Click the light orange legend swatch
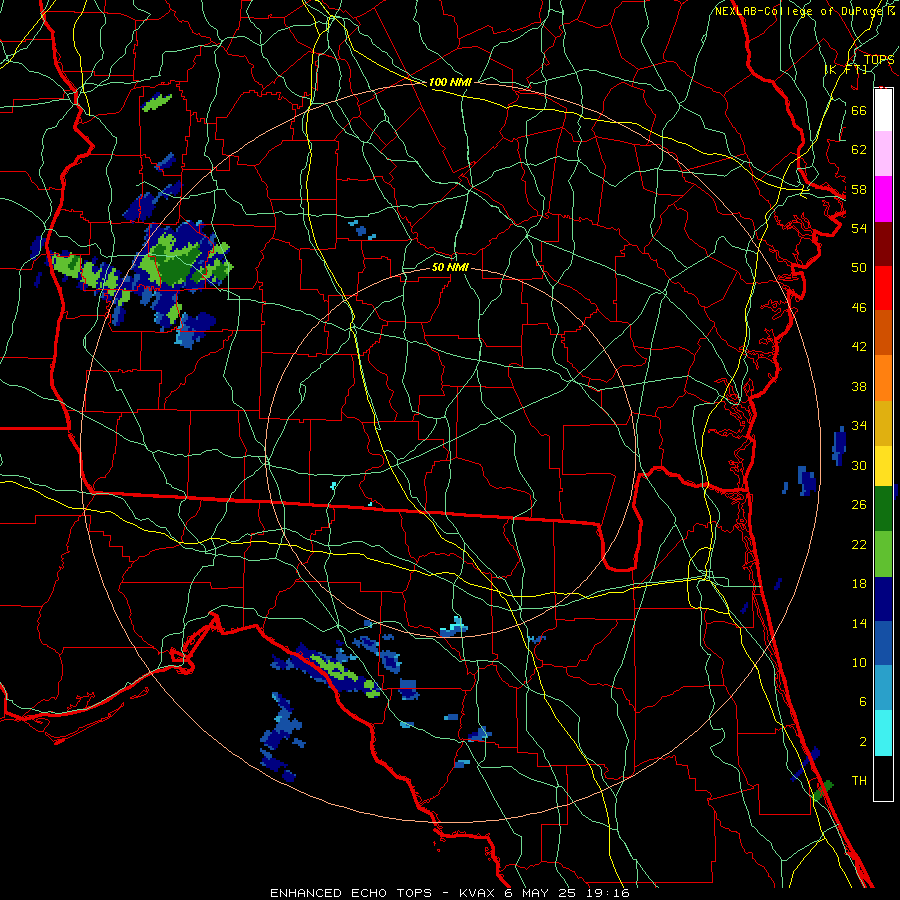 883,378
